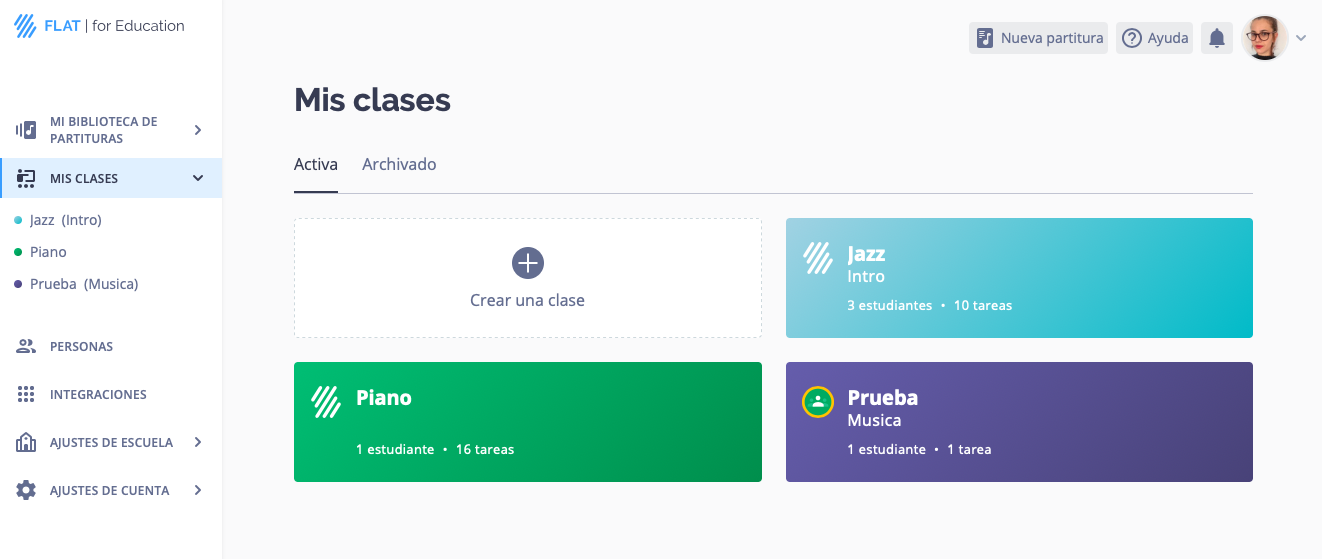
Task: Click the user profile avatar photo
Action: (1264, 38)
